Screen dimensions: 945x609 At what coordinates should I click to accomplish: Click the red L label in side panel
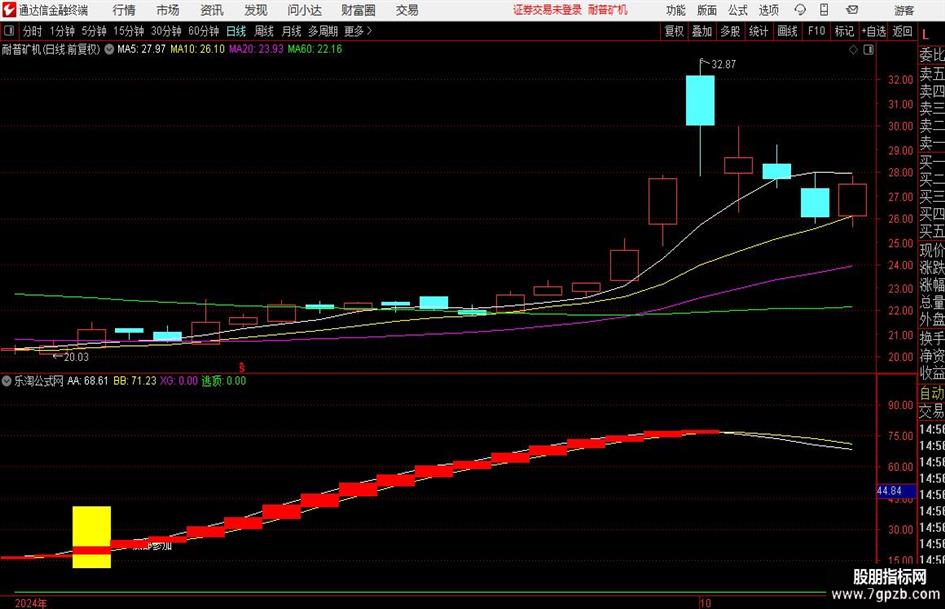click(x=926, y=36)
